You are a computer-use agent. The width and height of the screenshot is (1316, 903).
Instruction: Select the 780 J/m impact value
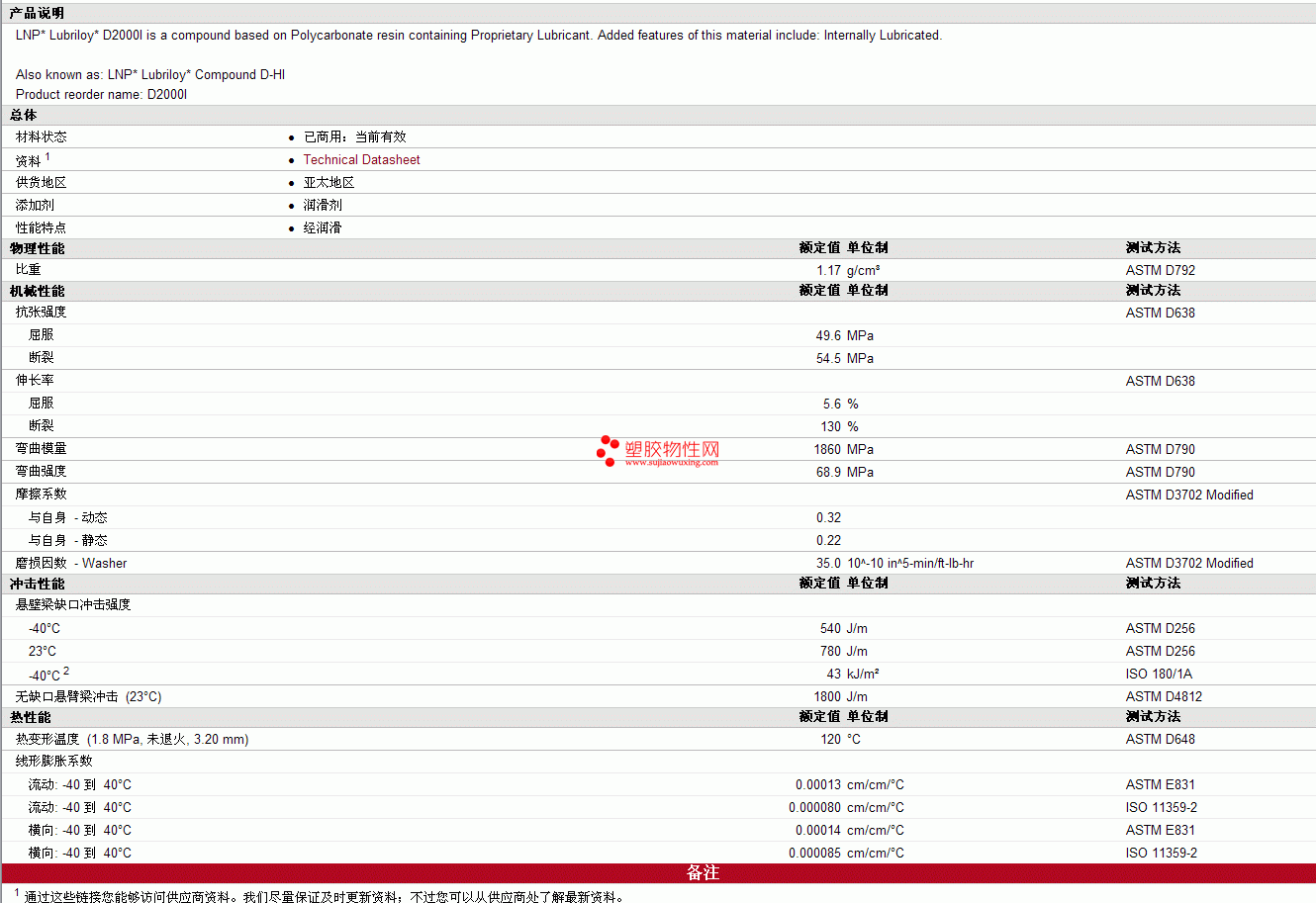click(844, 651)
